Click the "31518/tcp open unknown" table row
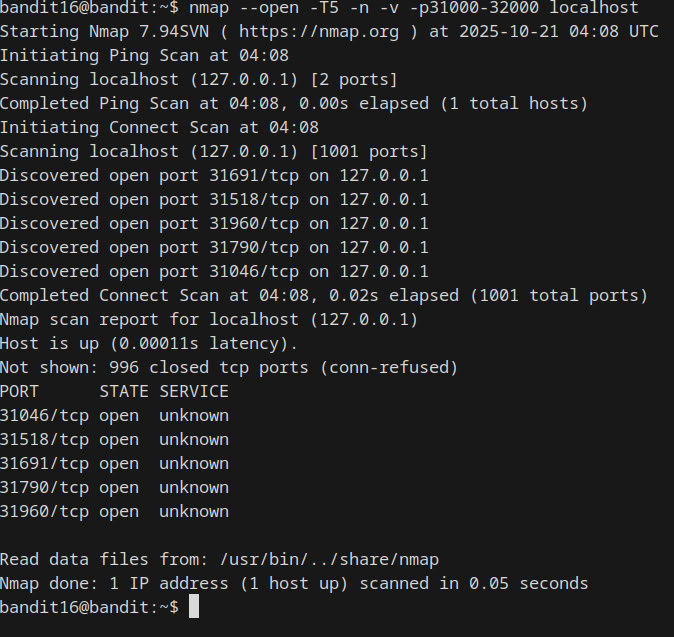This screenshot has height=637, width=674. [x=114, y=439]
